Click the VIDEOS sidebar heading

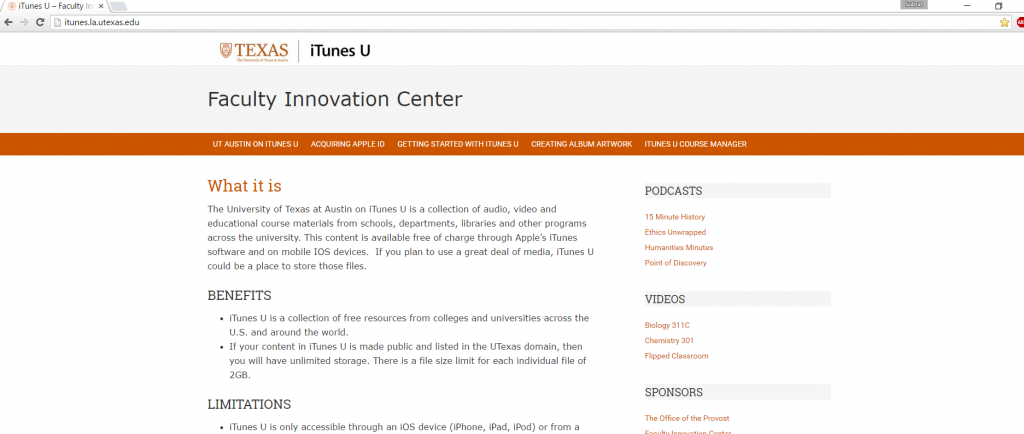pyautogui.click(x=665, y=300)
